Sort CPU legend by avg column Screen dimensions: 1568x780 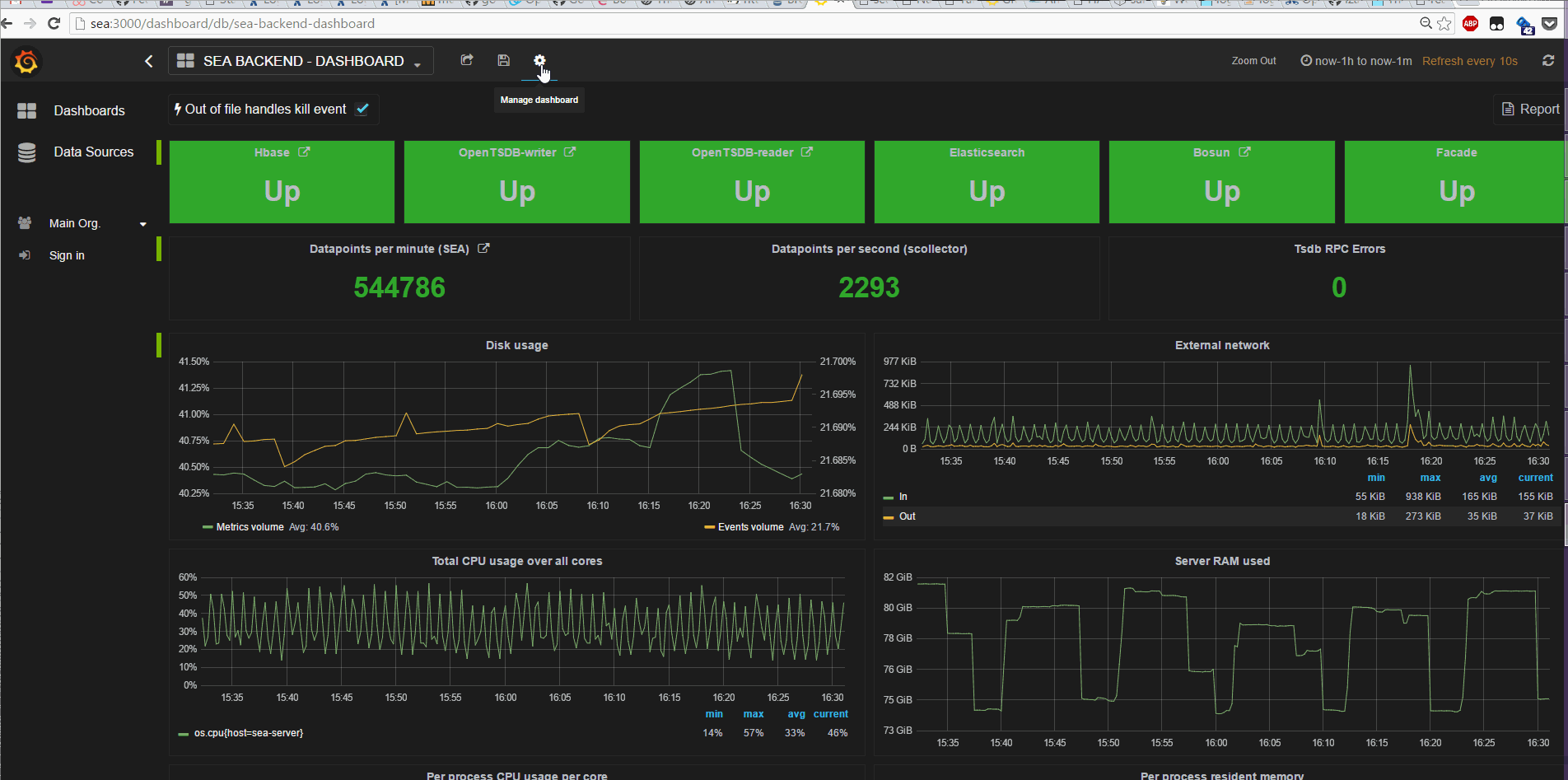[x=796, y=714]
